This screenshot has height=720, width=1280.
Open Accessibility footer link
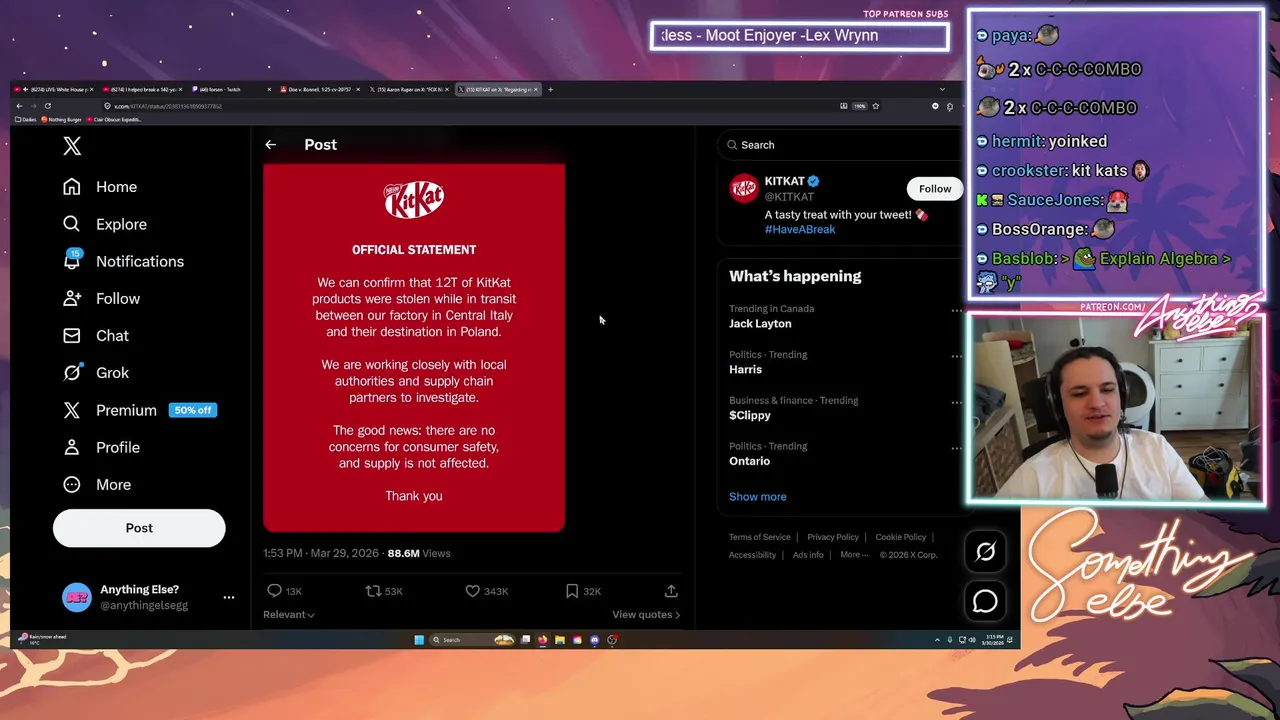[752, 555]
